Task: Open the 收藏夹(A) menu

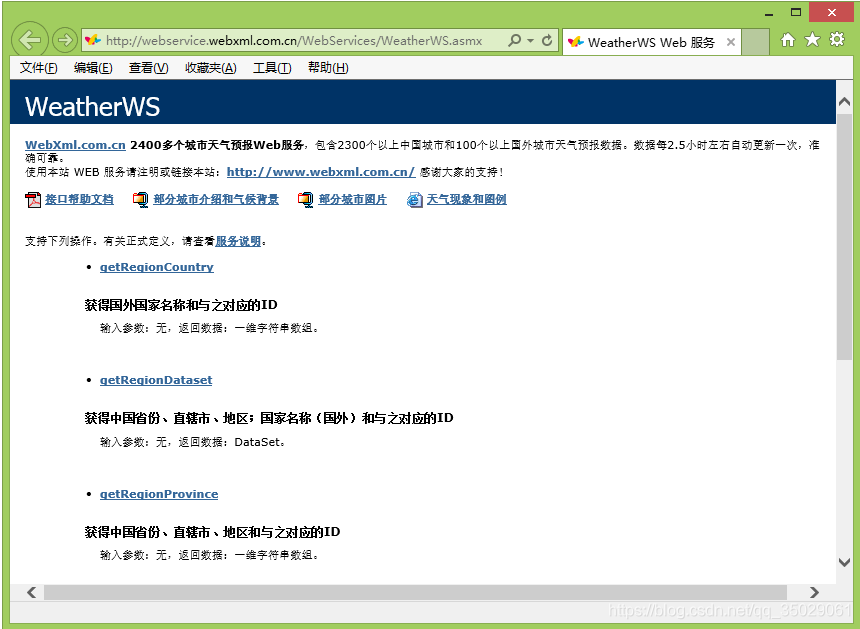Action: 211,68
